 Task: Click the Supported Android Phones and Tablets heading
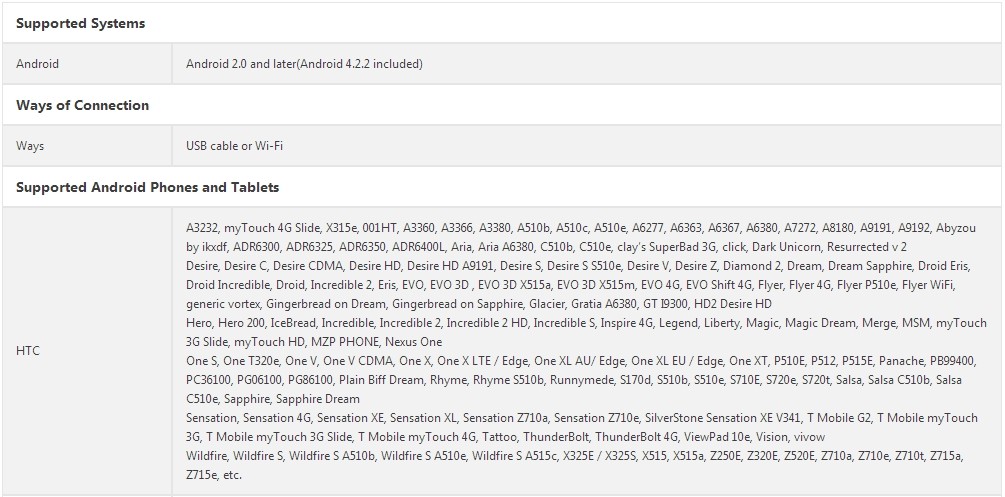147,187
